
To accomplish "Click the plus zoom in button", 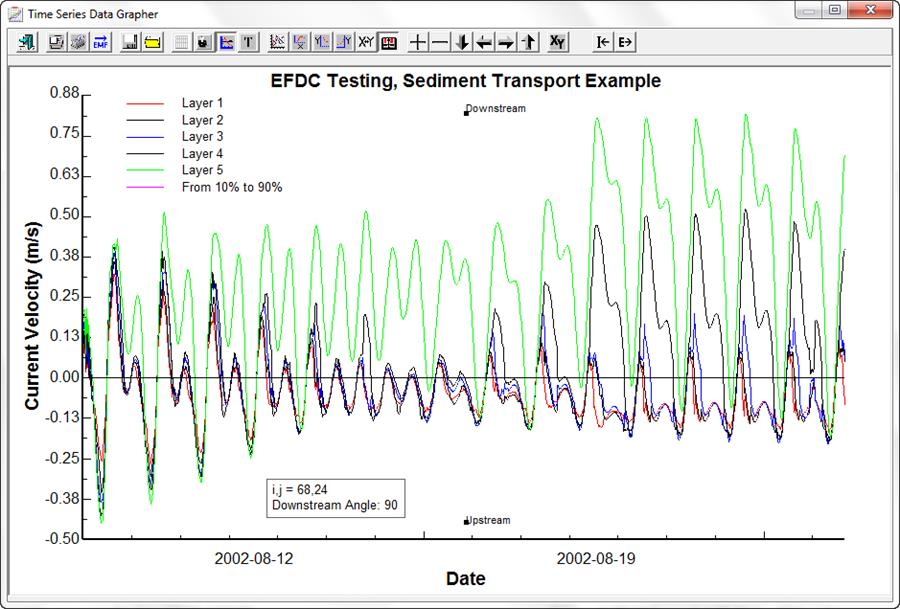I will (x=418, y=42).
